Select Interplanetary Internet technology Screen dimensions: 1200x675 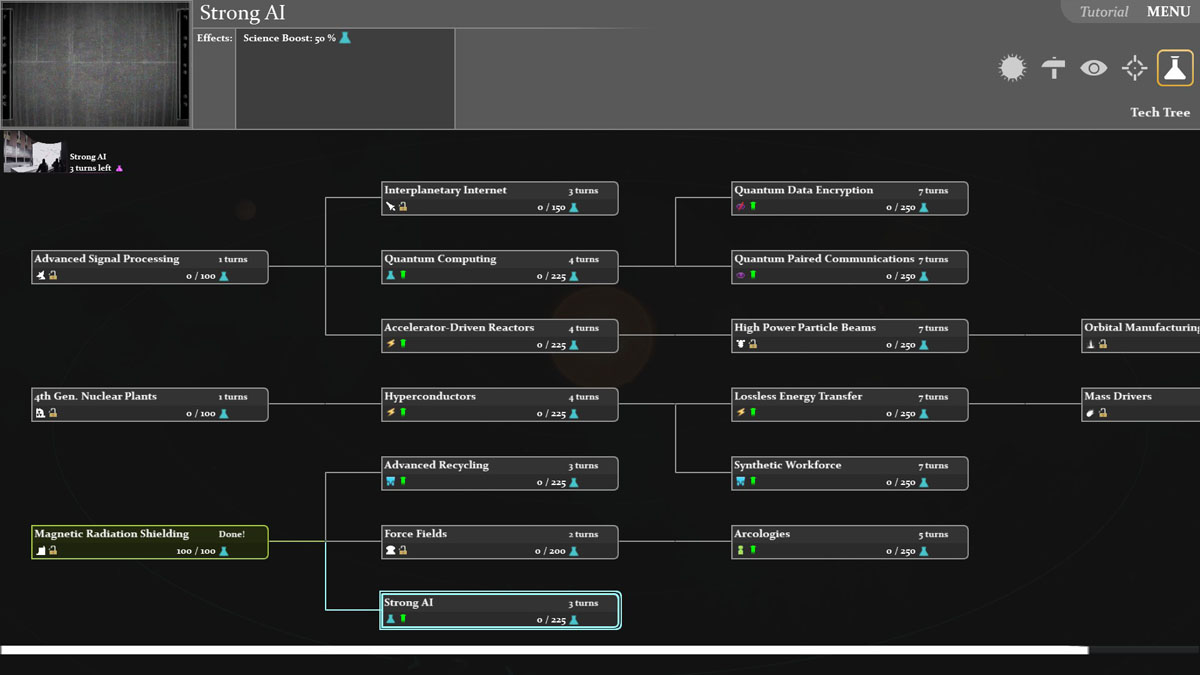[500, 198]
